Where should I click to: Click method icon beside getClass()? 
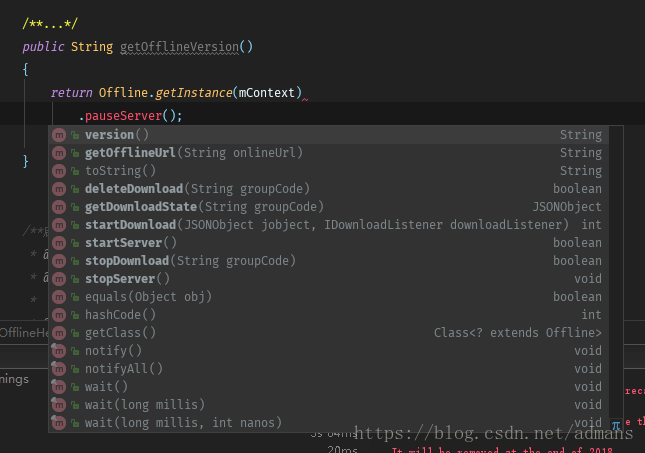[x=59, y=333]
